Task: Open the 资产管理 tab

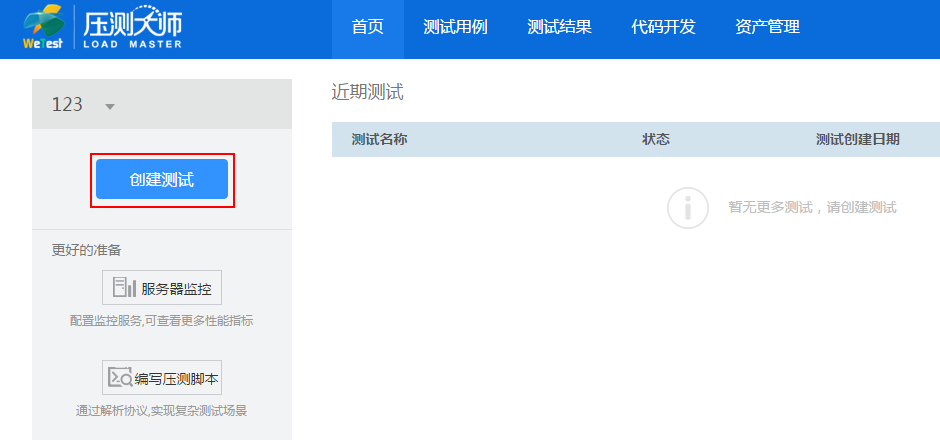Action: [767, 28]
